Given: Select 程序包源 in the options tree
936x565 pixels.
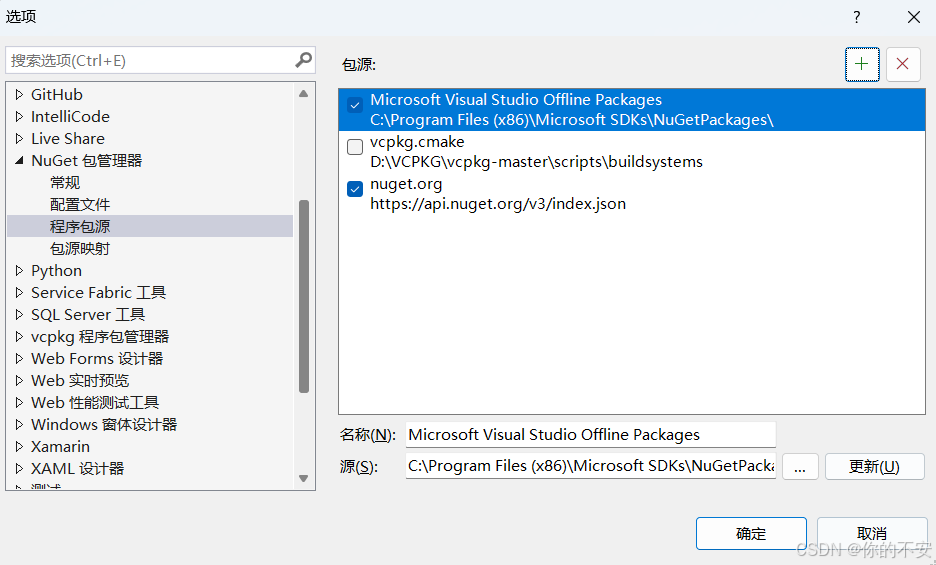Looking at the screenshot, I should point(80,226).
